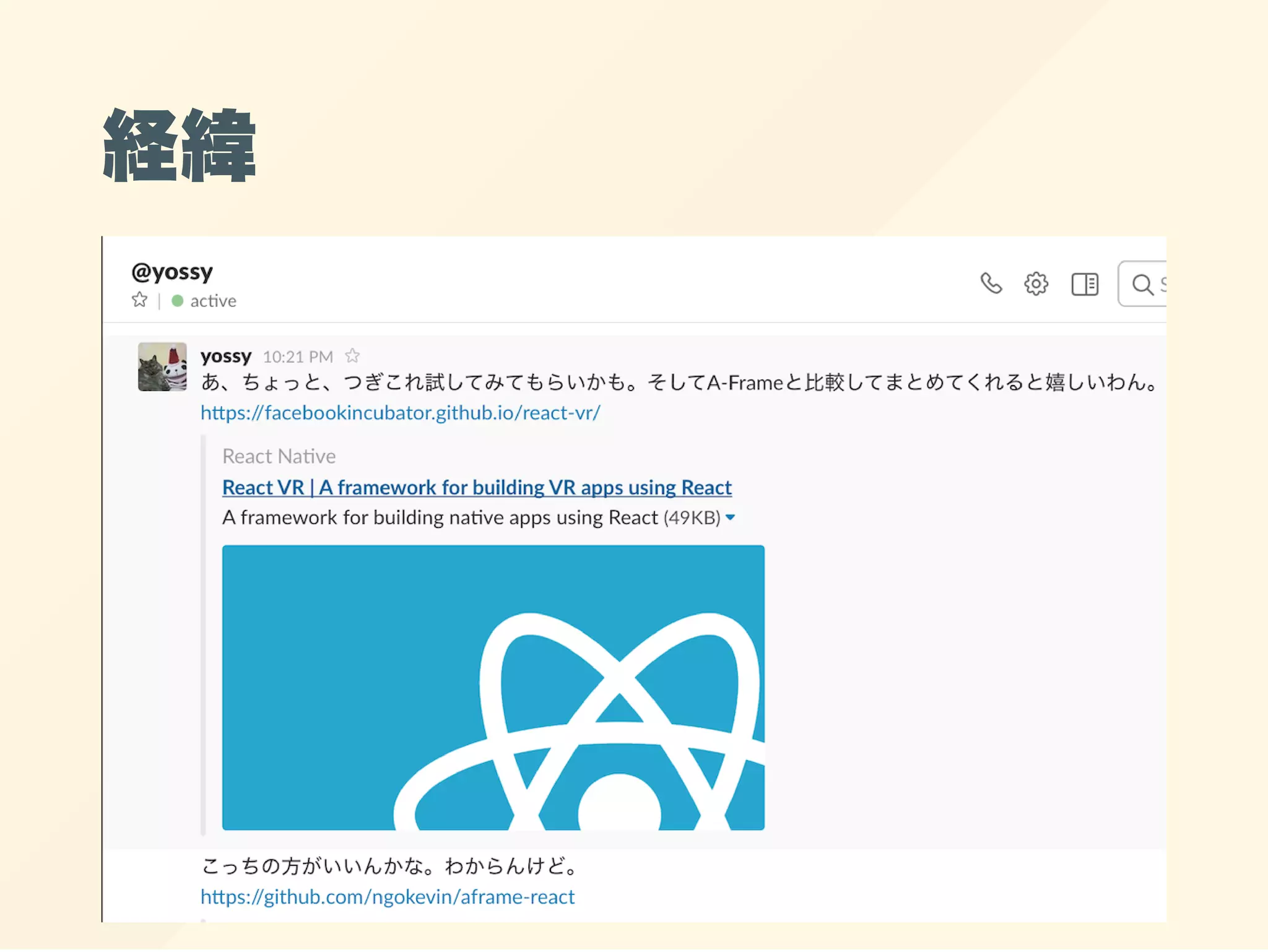Click the search magnifier icon

[1142, 285]
